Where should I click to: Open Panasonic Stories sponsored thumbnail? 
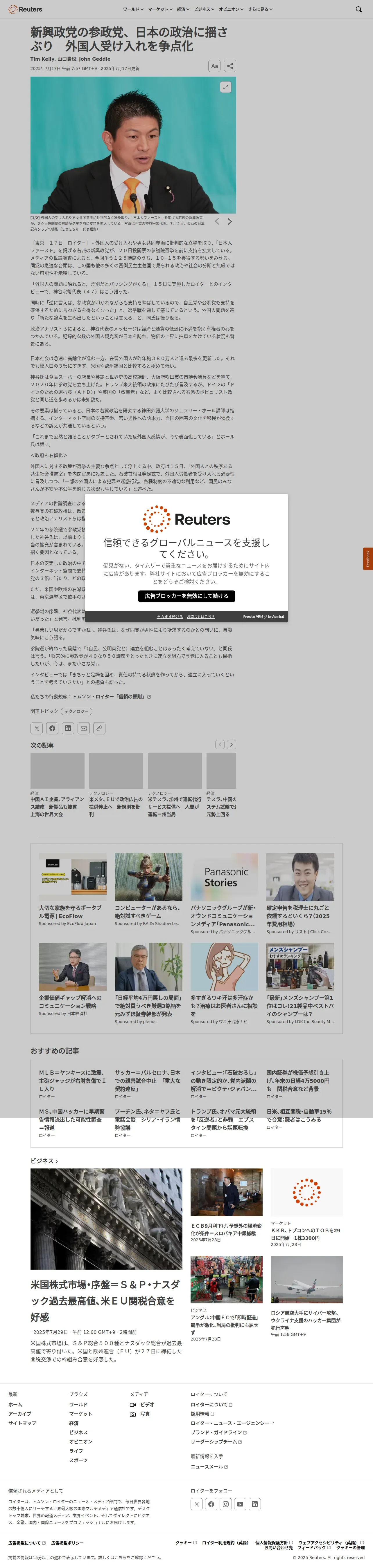click(x=224, y=877)
